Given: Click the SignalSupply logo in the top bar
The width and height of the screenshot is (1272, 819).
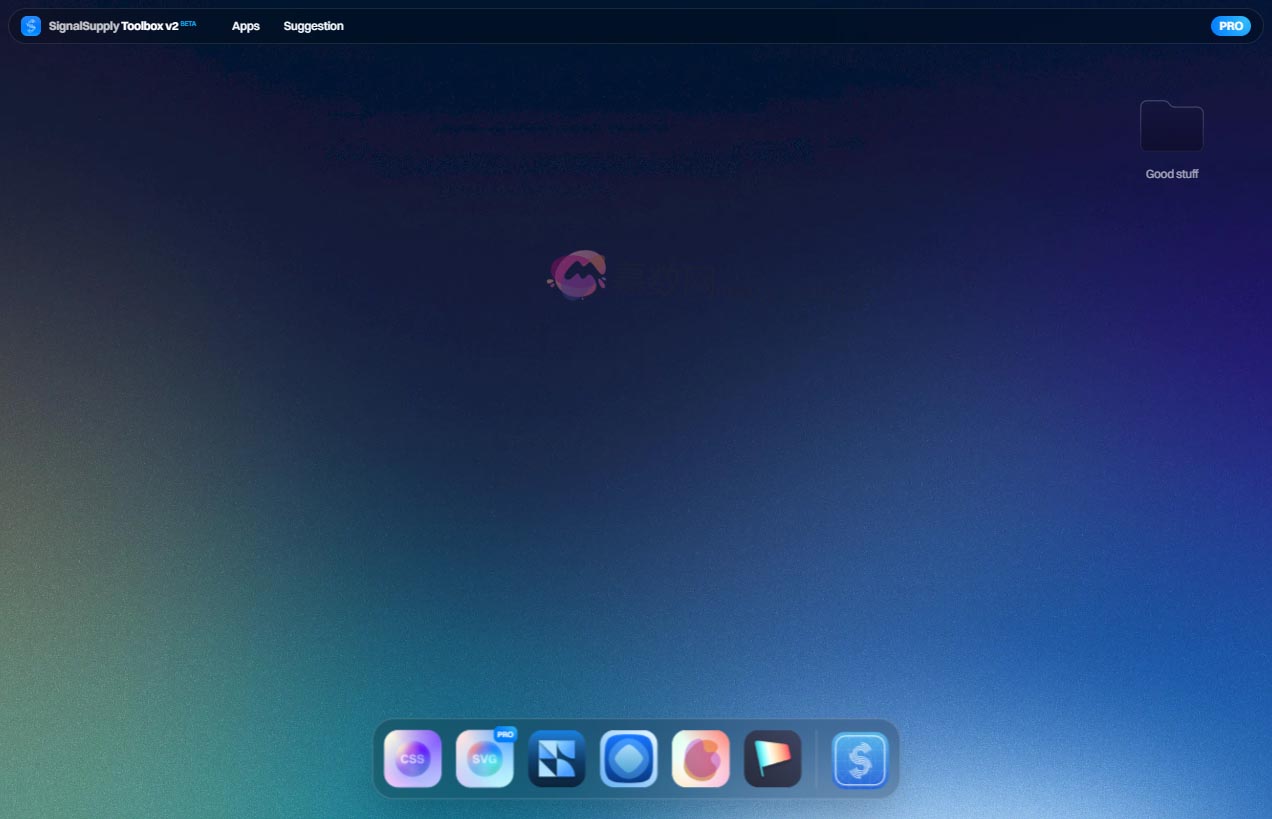Looking at the screenshot, I should click(30, 25).
